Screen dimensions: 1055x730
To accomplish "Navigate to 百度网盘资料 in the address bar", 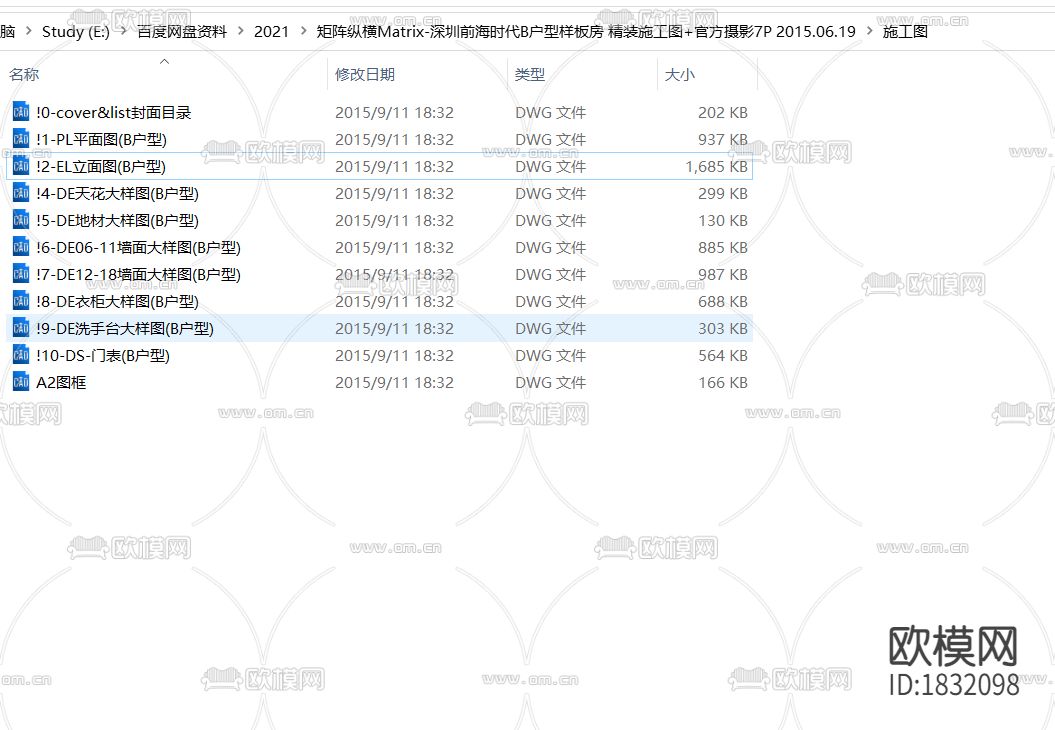I will click(x=181, y=31).
